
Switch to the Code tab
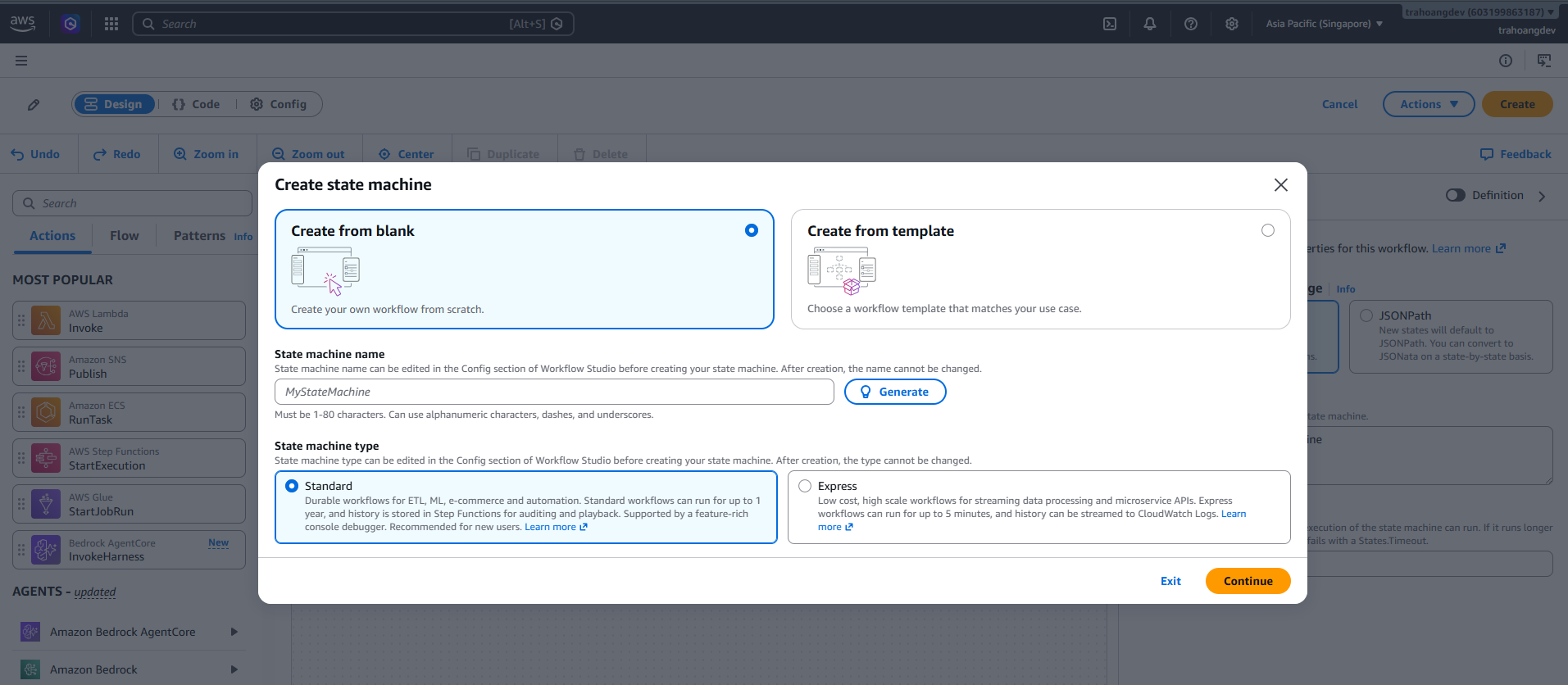click(x=196, y=104)
